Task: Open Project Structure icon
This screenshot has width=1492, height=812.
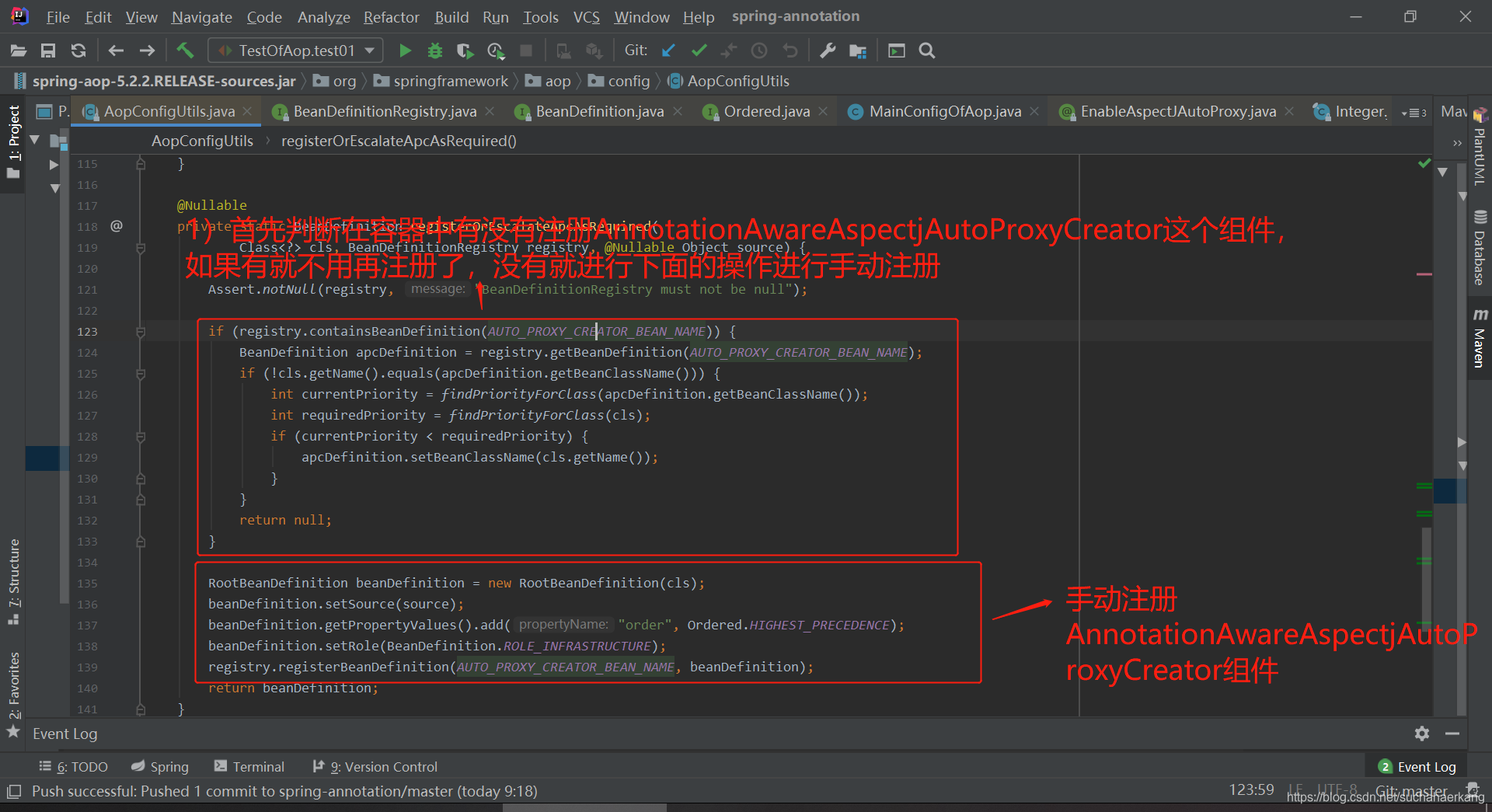Action: [858, 51]
